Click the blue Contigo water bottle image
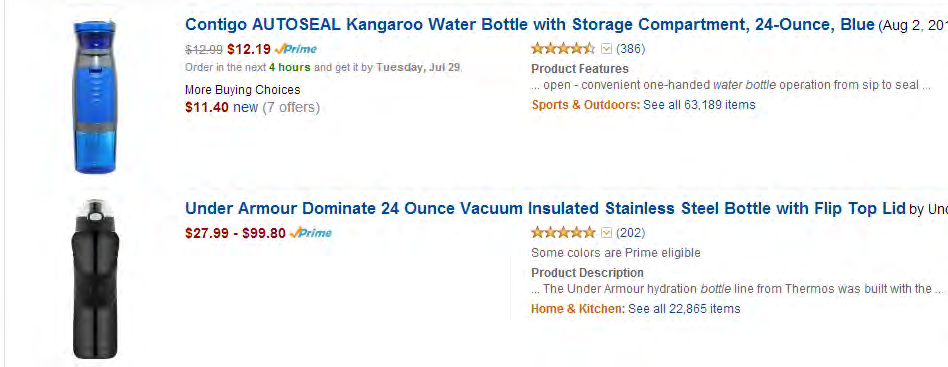948x367 pixels. [95, 97]
